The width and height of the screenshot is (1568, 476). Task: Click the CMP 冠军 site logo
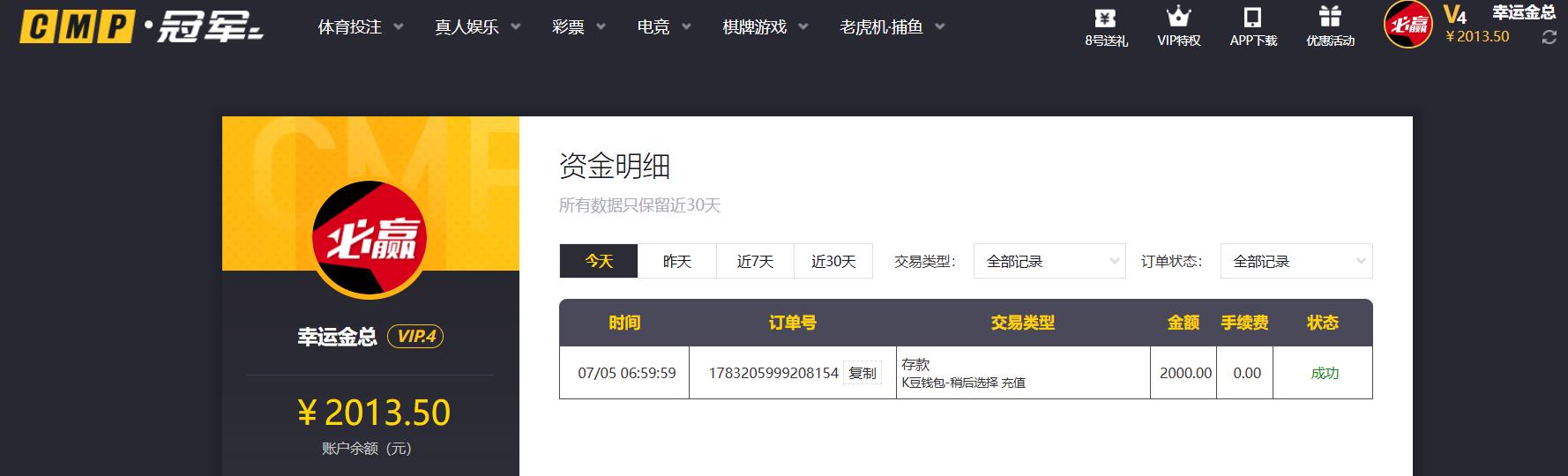click(142, 26)
